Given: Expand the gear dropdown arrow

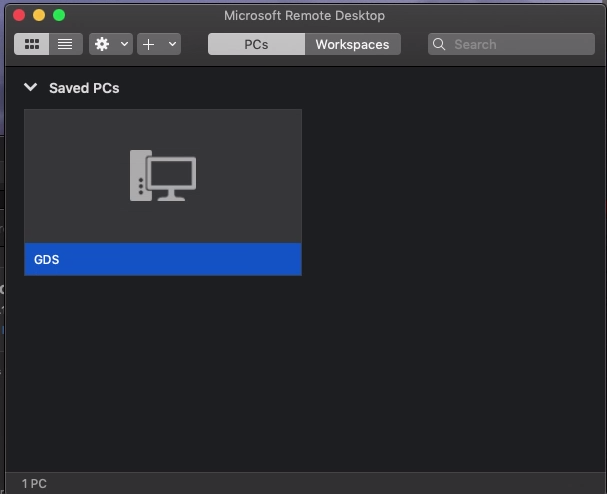Looking at the screenshot, I should [x=124, y=44].
